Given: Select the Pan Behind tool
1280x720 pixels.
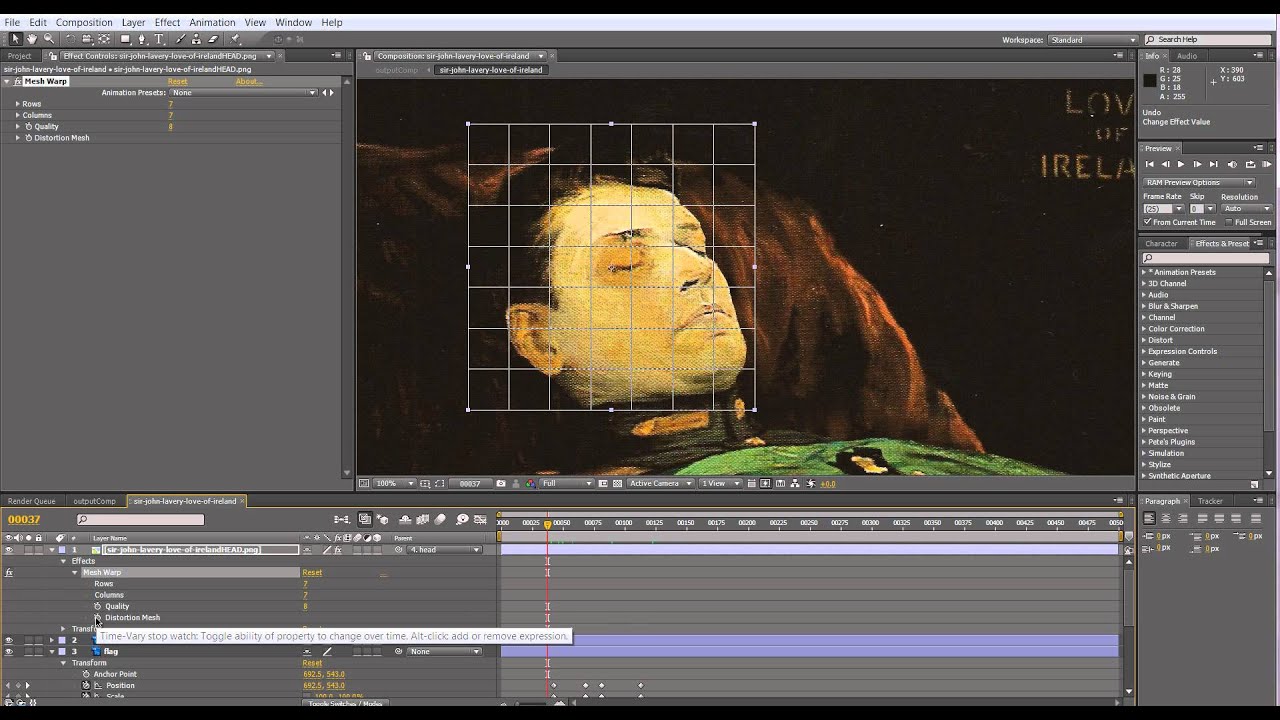Looking at the screenshot, I should point(104,39).
